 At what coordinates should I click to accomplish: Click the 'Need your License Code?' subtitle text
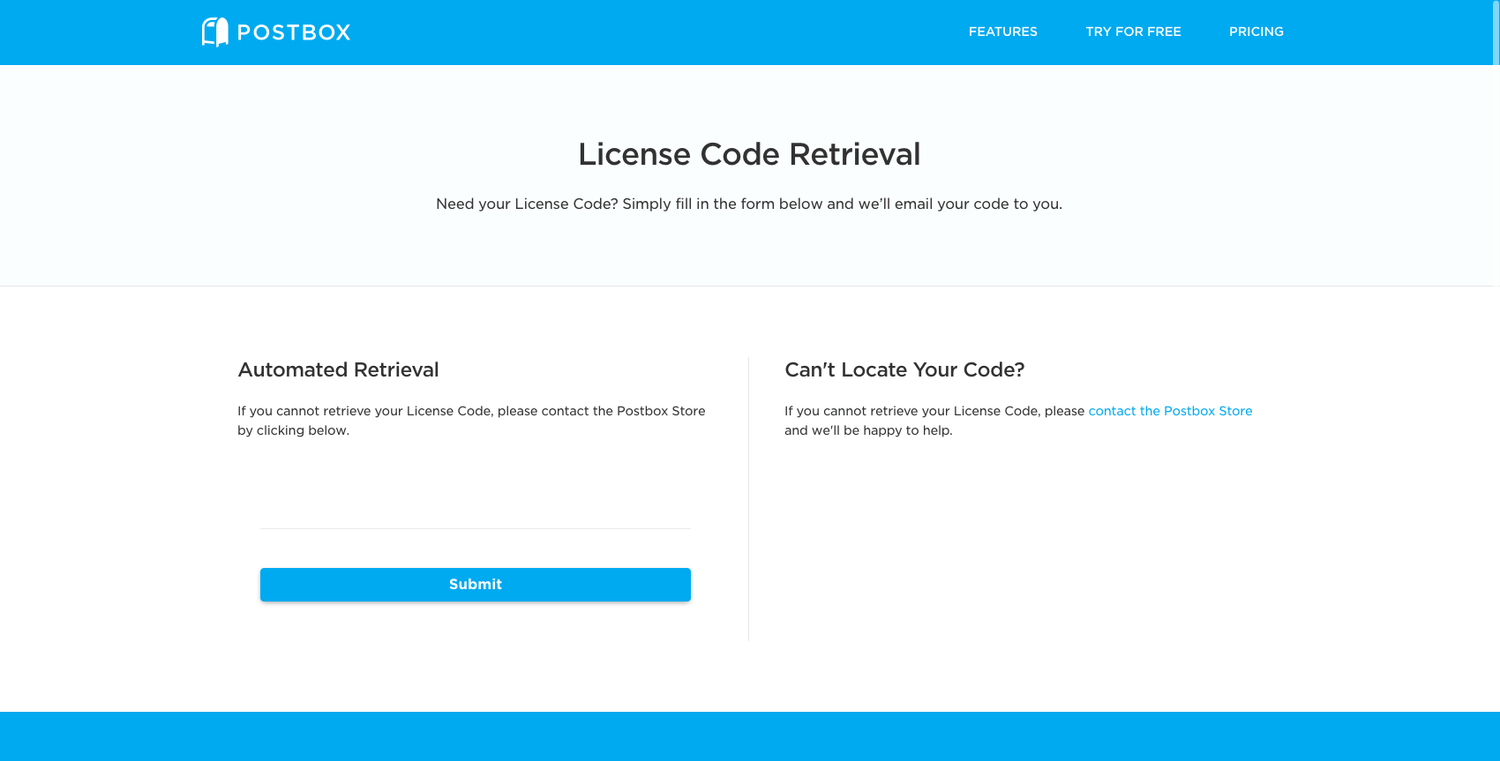tap(749, 204)
